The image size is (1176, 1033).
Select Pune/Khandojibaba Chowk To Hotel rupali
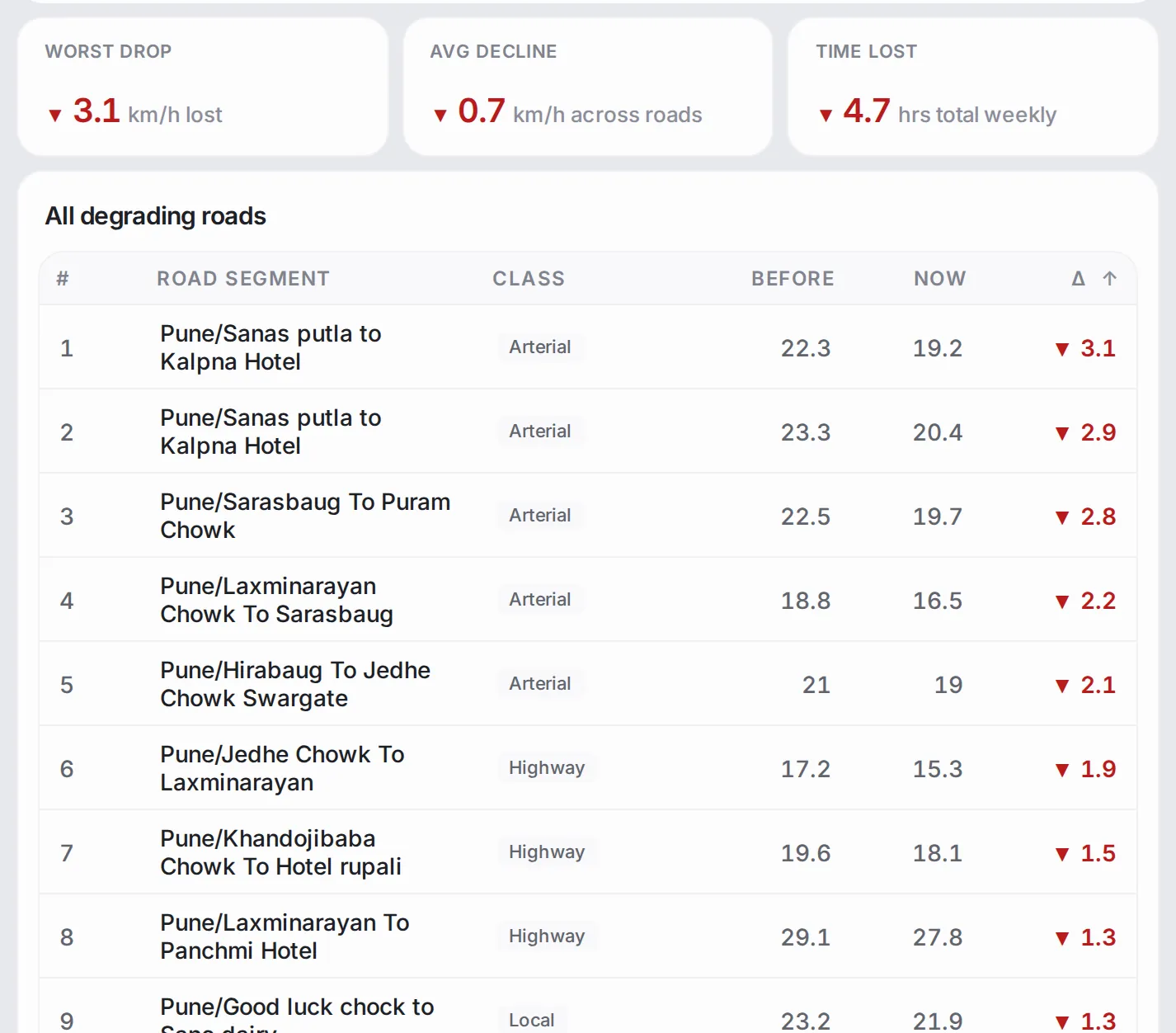pos(280,852)
